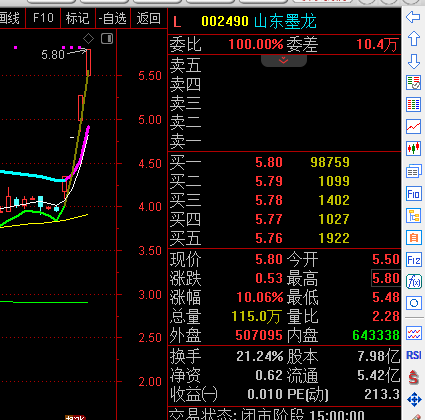
Task: Switch to candlestick K-line chart icon
Action: click(413, 149)
